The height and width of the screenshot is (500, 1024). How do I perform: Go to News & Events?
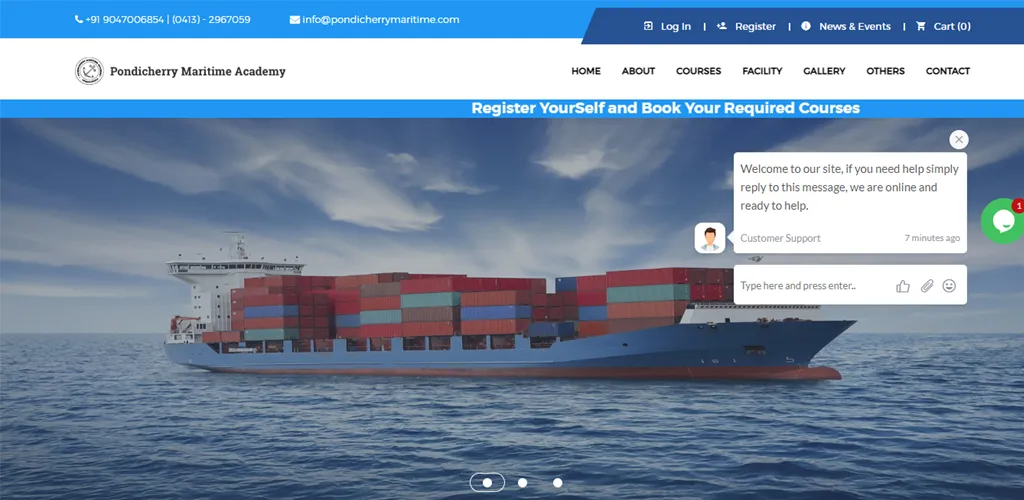coord(855,26)
